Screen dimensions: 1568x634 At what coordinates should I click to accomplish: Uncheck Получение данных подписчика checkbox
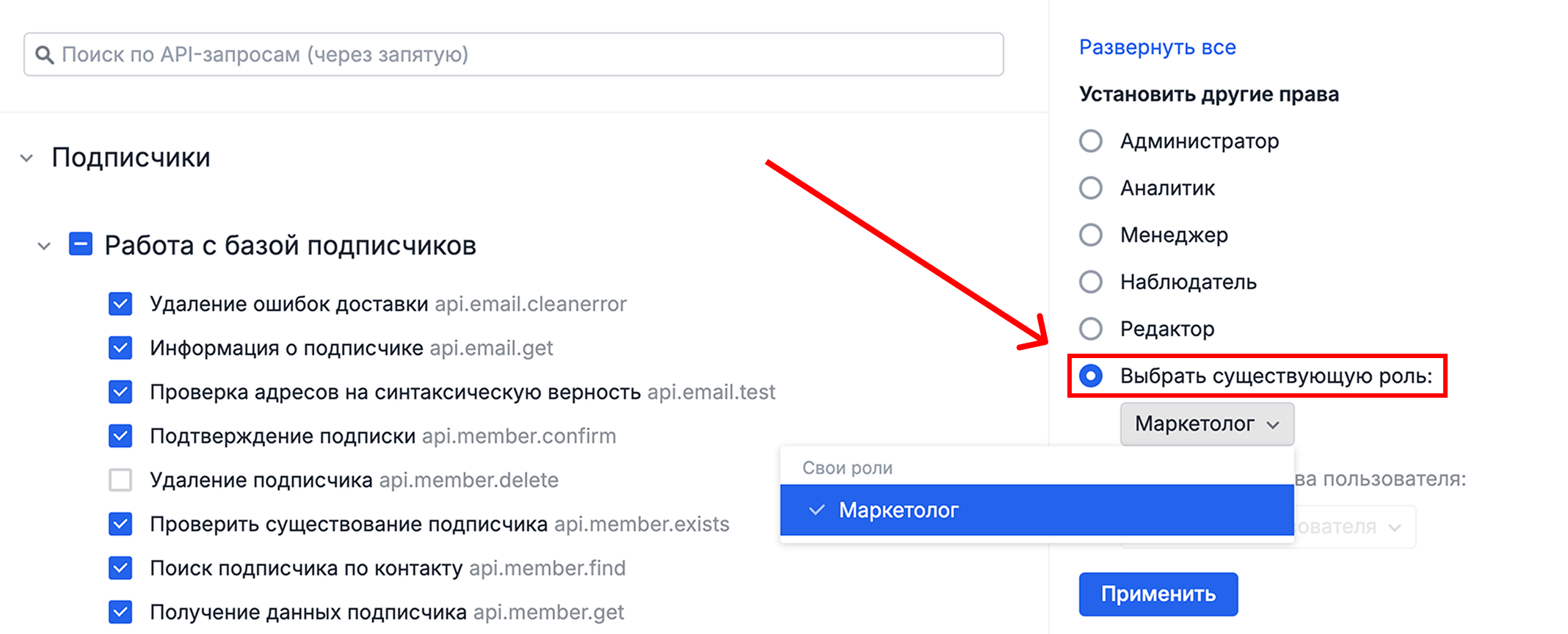[x=120, y=611]
